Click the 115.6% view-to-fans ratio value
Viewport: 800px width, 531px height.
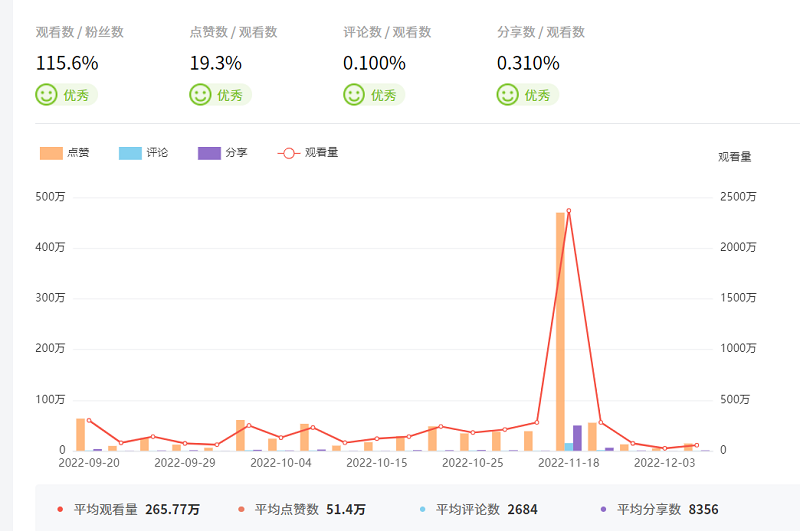[x=67, y=63]
